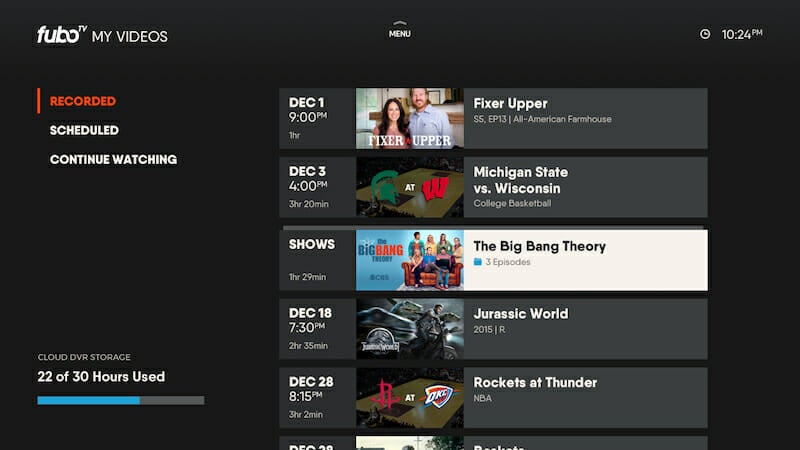Click the DEC 1 9:00 PM date cell
The height and width of the screenshot is (450, 800).
point(317,118)
